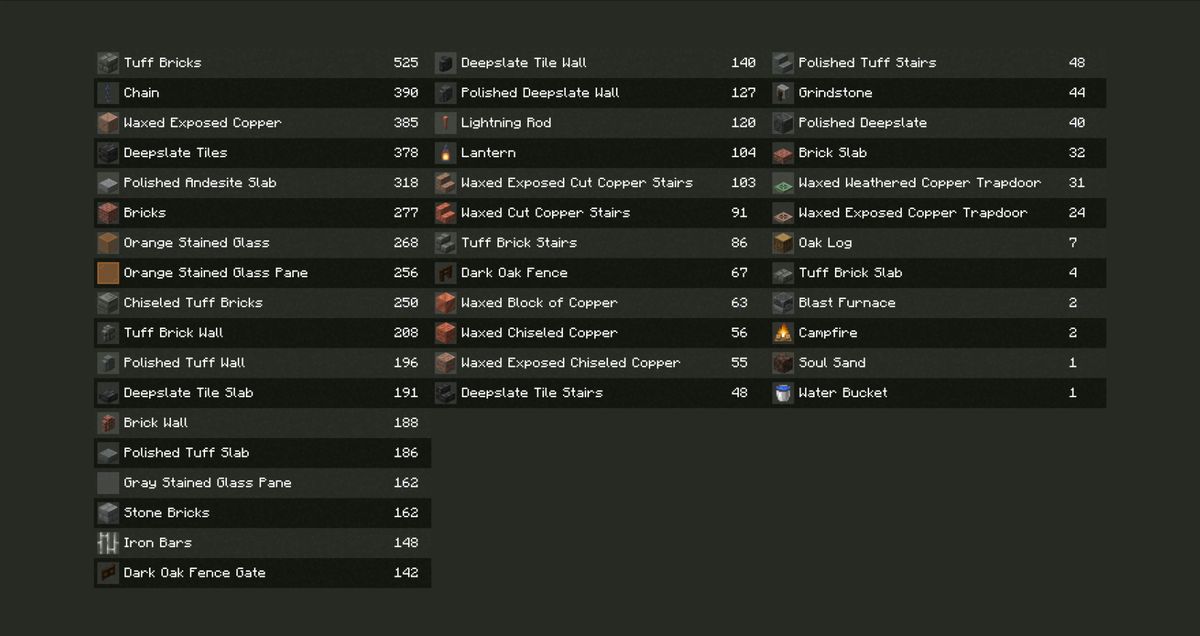Screen dimensions: 1200x636
Task: Click the Dark Oak Fence Gate row
Action: (263, 573)
